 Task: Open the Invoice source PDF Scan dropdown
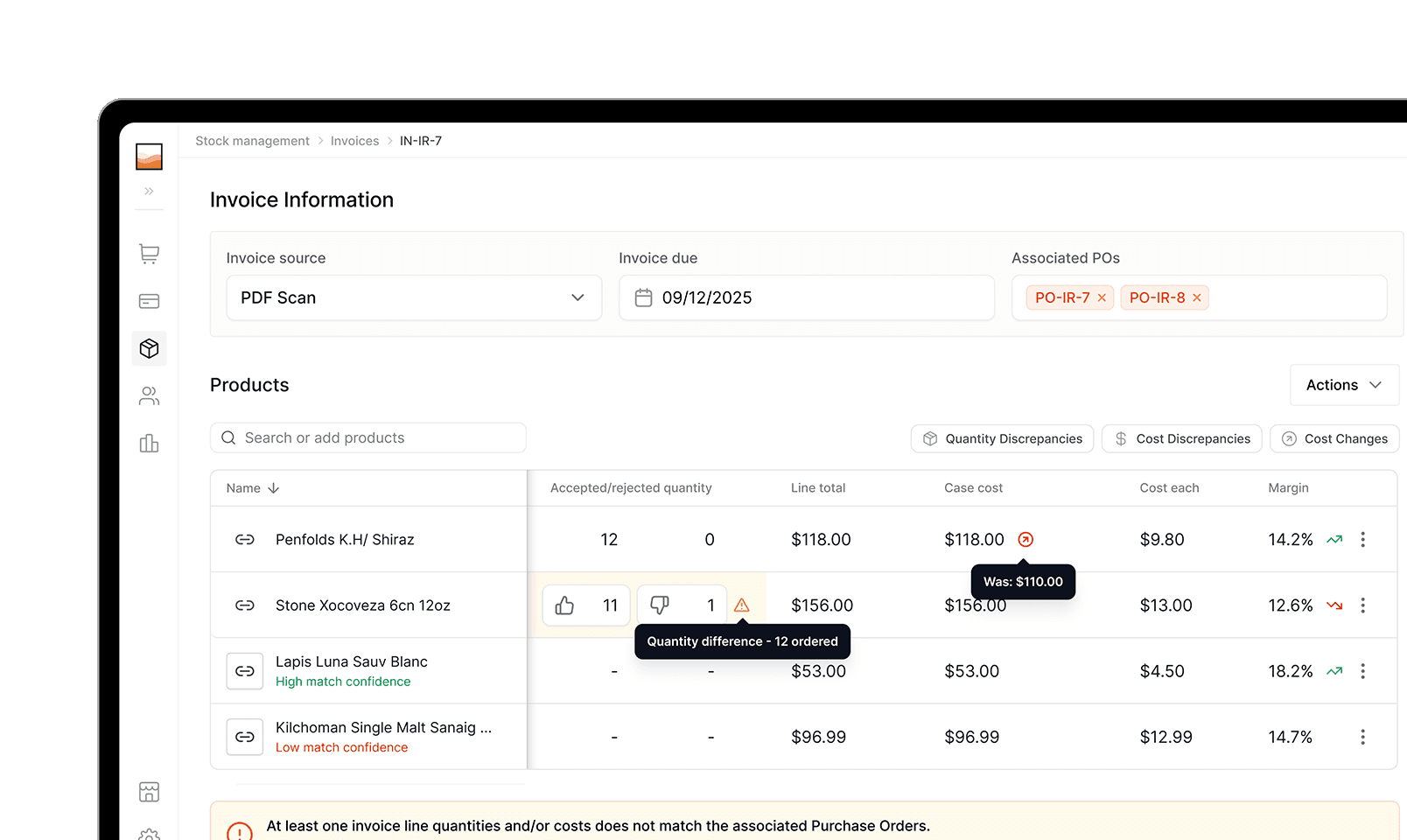coord(414,297)
